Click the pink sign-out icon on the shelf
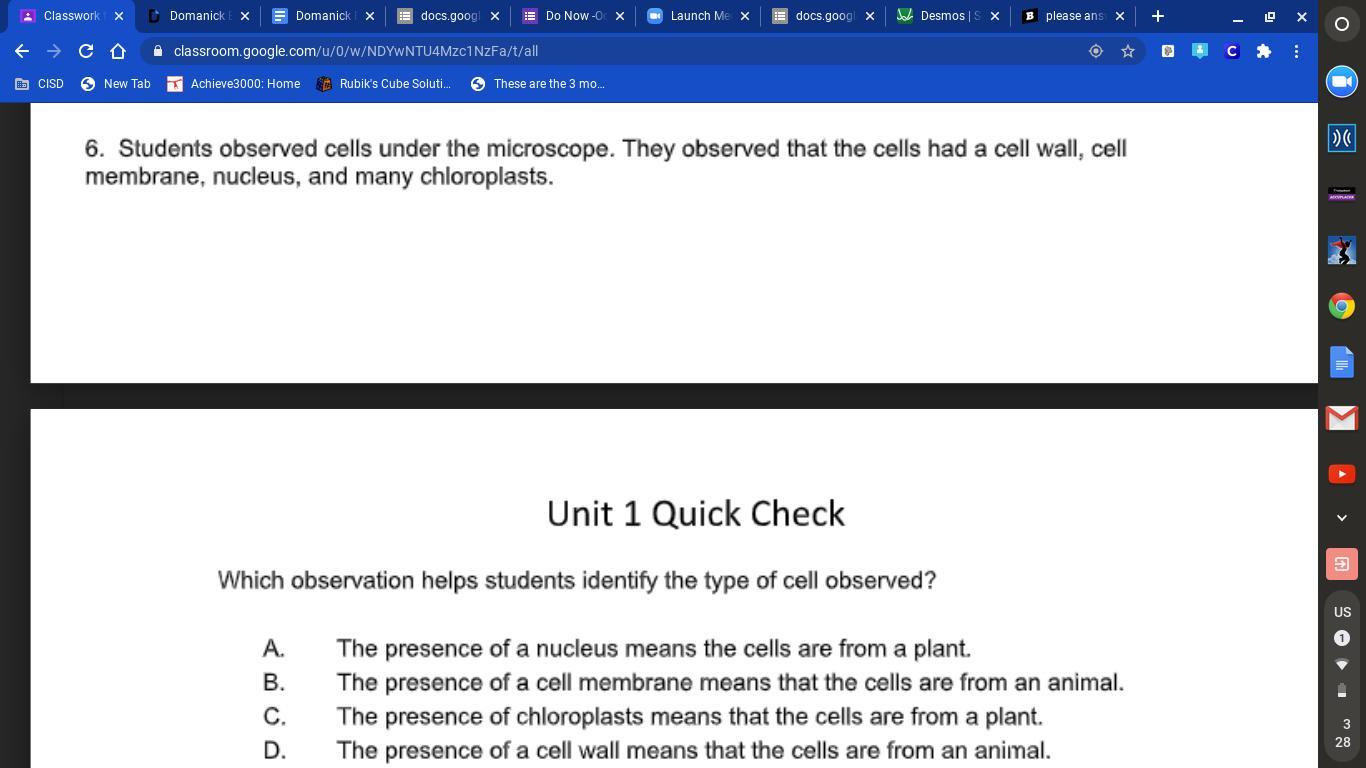 [1342, 564]
